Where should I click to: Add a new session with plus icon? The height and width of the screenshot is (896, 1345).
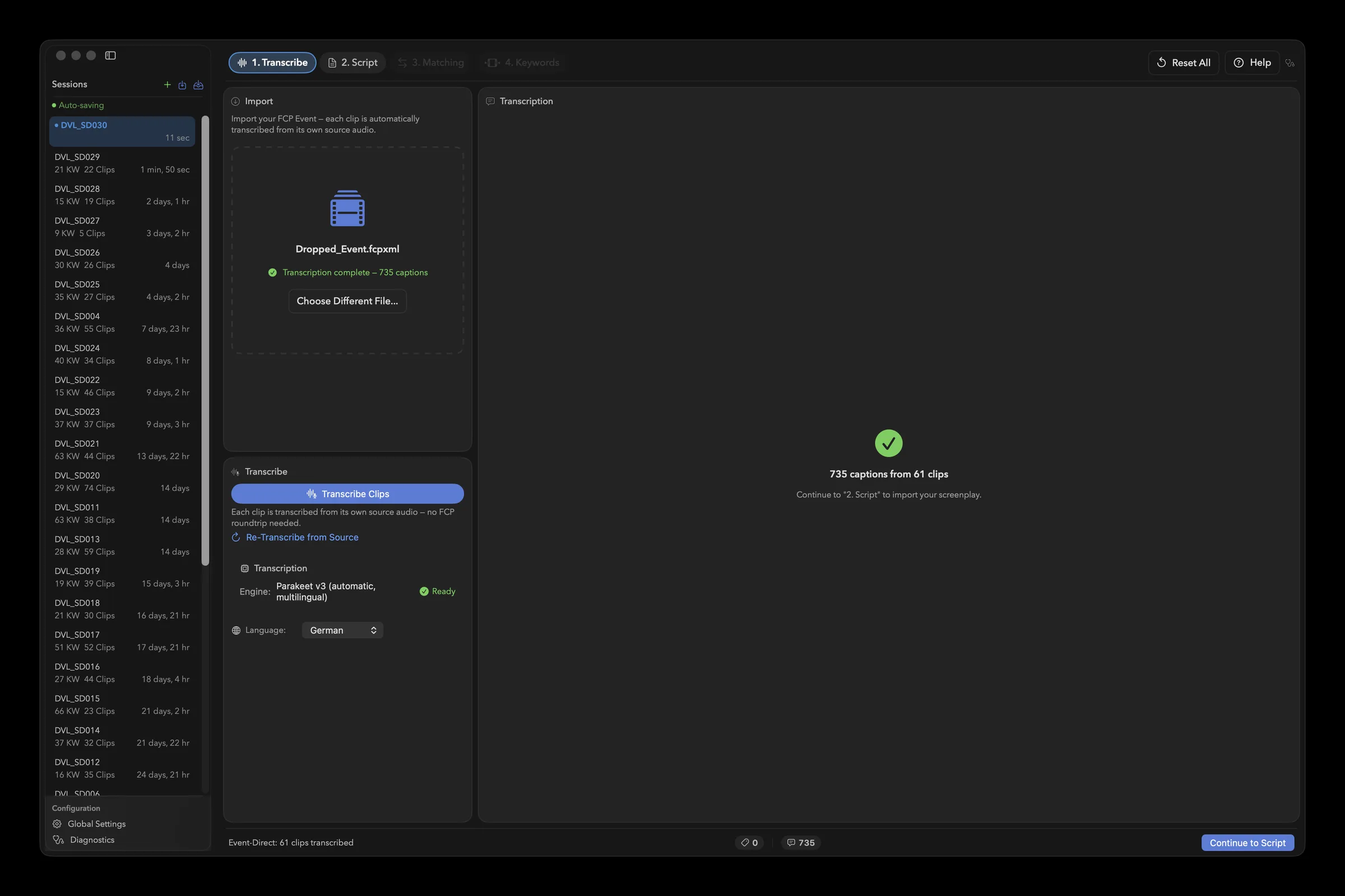click(x=168, y=85)
